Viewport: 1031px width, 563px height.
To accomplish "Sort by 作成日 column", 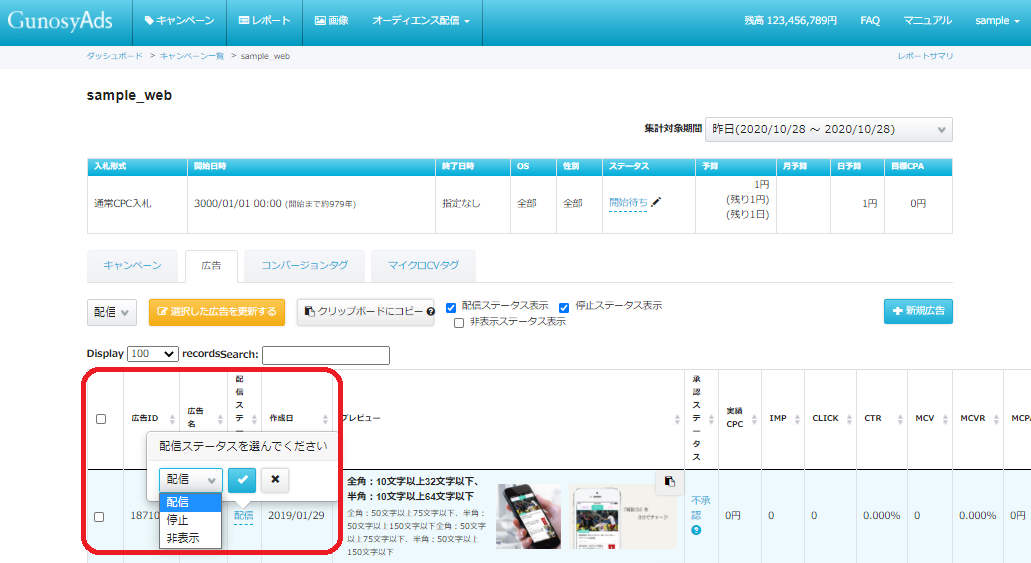I will point(299,418).
